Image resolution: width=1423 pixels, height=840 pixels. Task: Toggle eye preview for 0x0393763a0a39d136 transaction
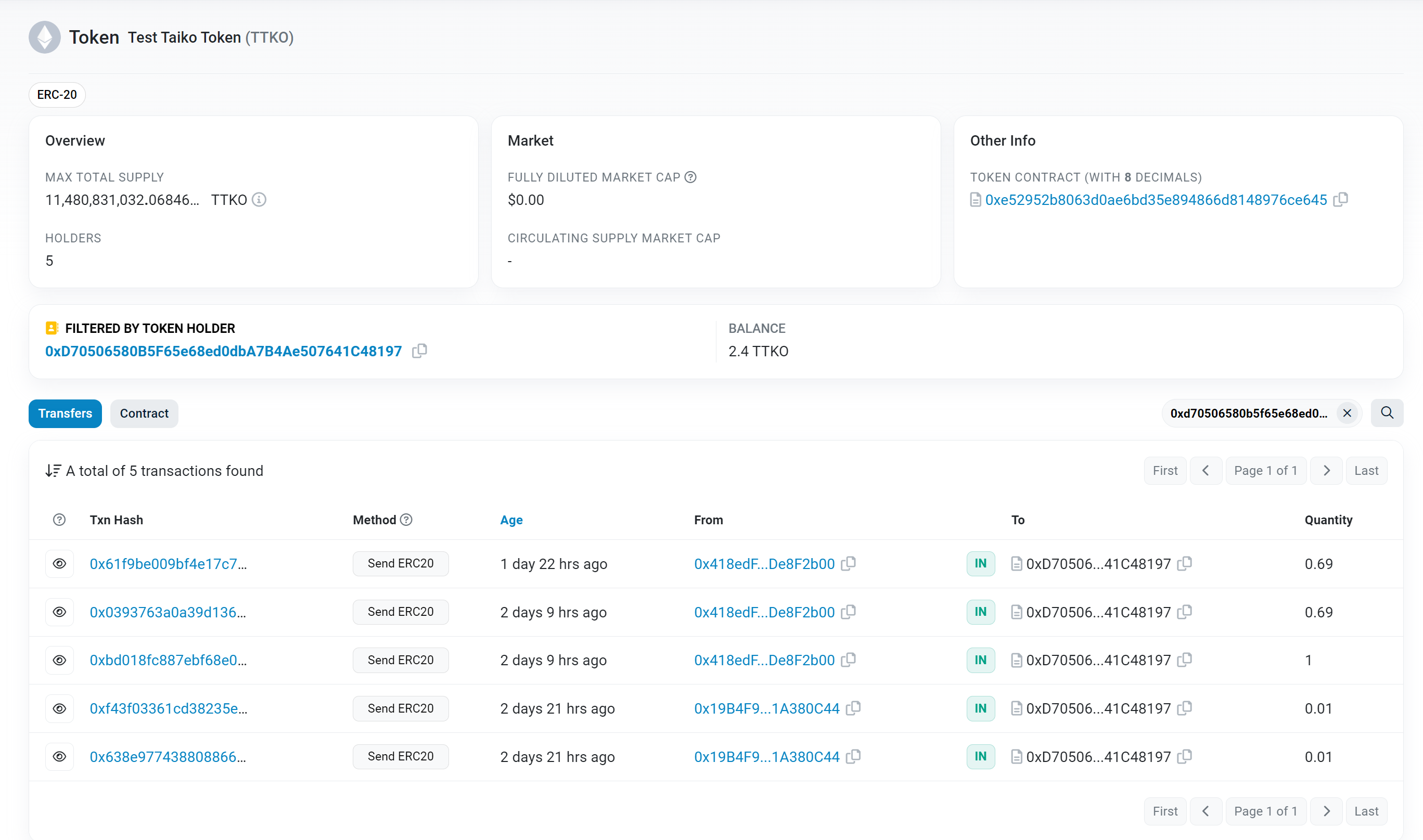tap(59, 612)
